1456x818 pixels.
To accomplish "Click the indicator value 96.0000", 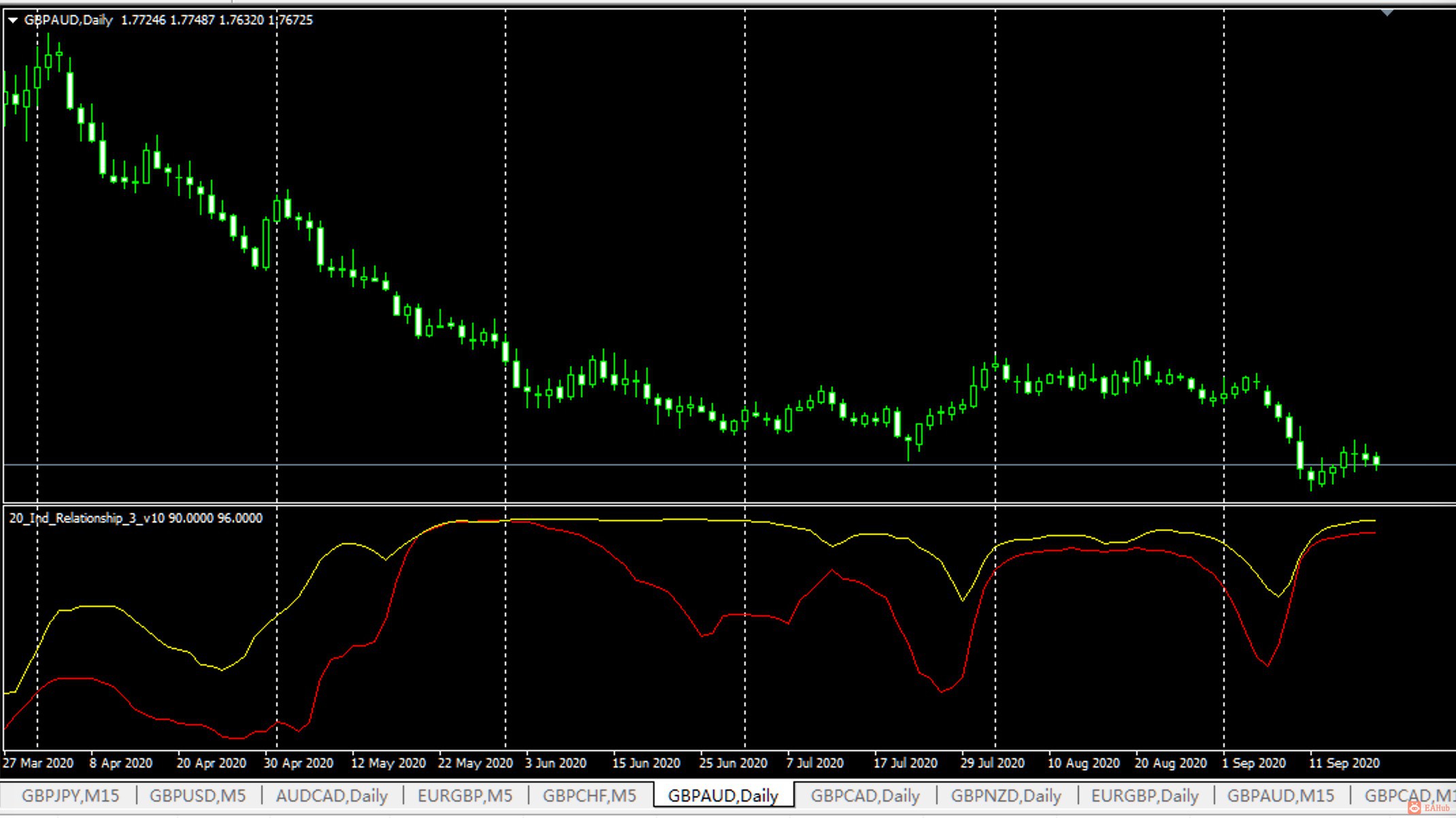I will [240, 519].
